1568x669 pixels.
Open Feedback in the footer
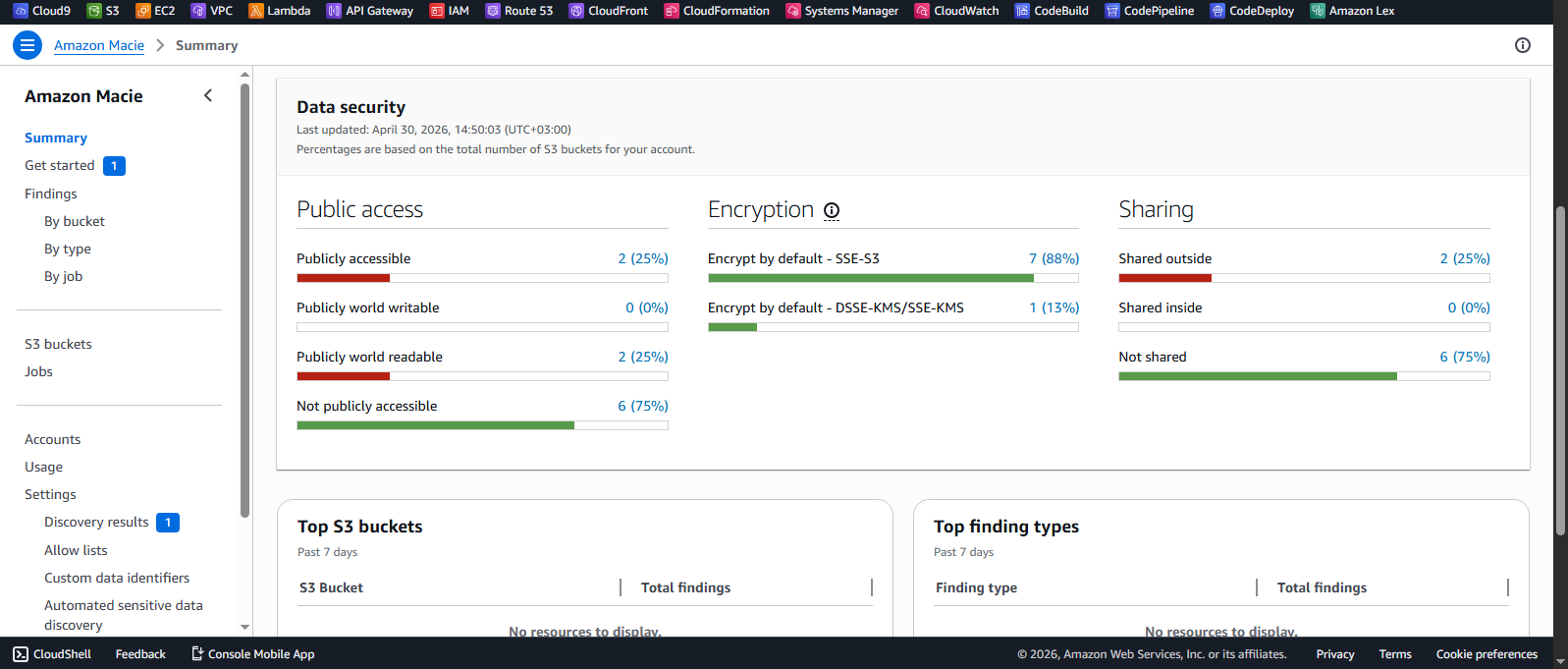[140, 654]
